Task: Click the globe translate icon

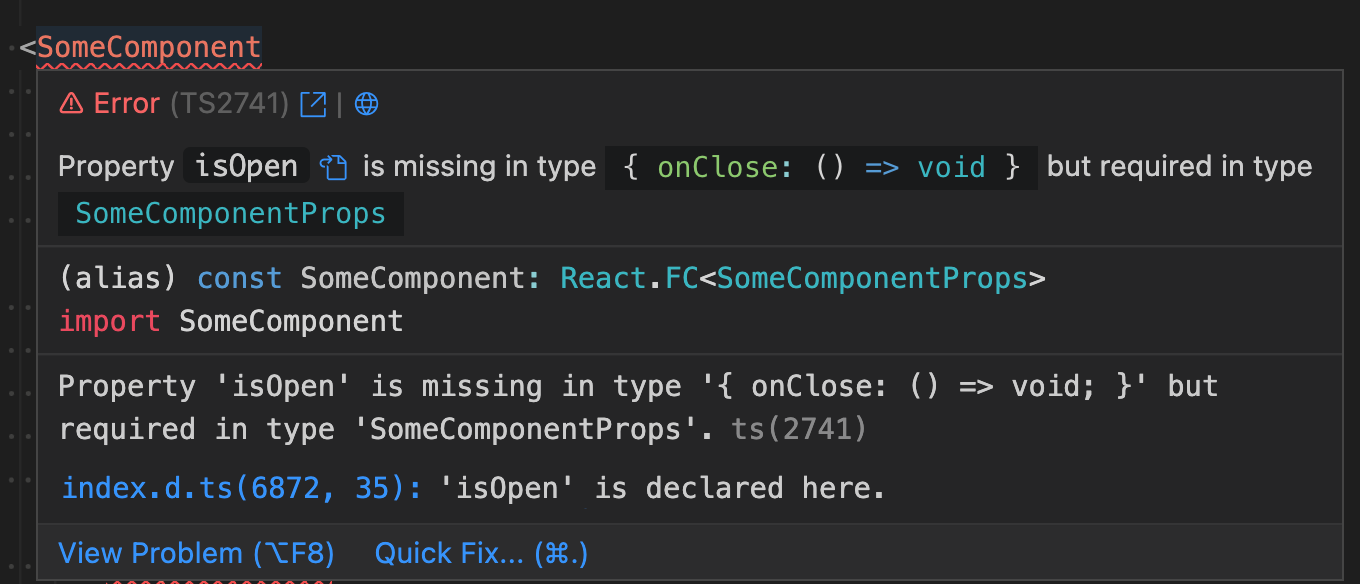Action: pyautogui.click(x=367, y=103)
